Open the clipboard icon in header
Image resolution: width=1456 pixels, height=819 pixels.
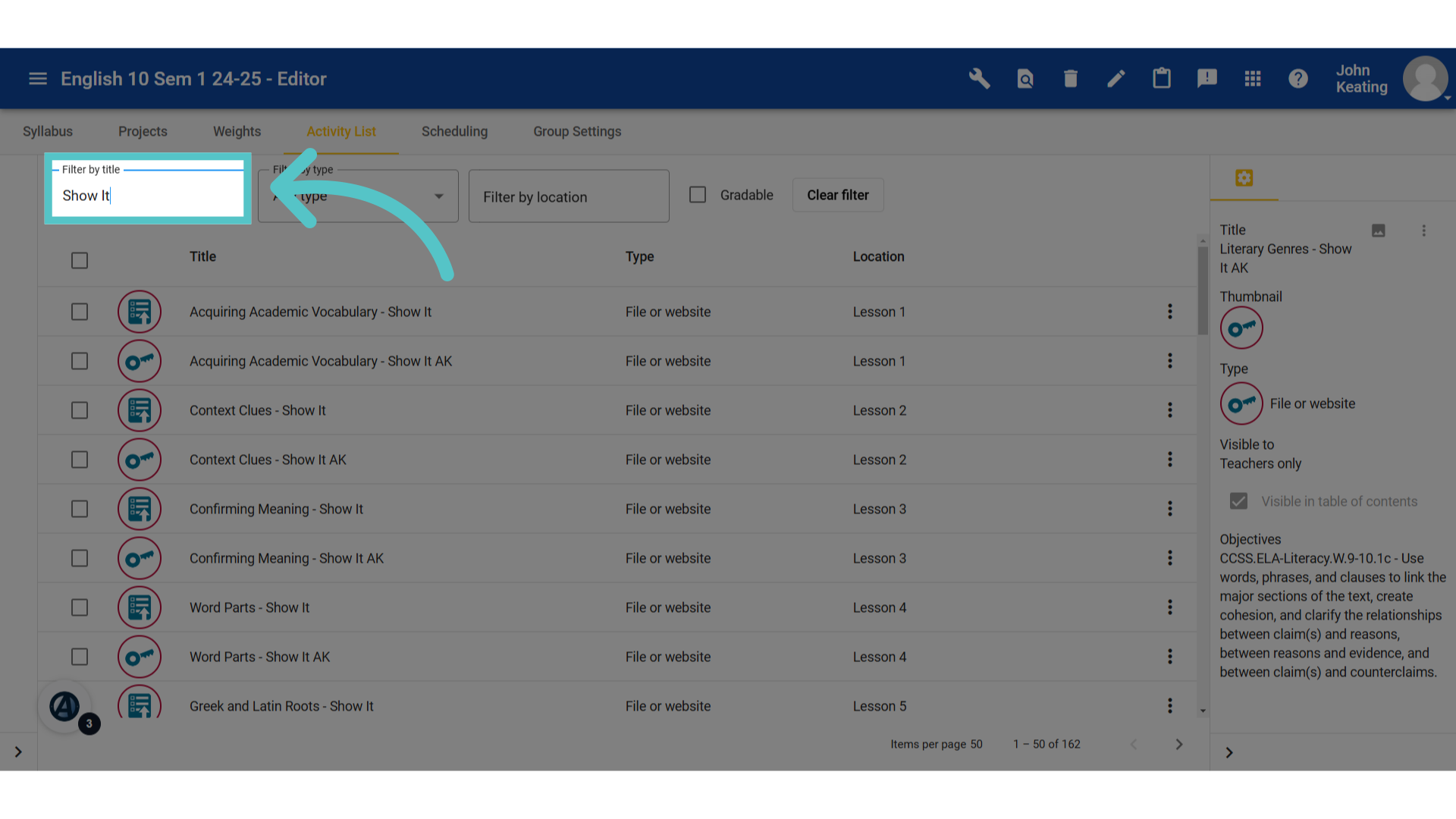pyautogui.click(x=1162, y=79)
